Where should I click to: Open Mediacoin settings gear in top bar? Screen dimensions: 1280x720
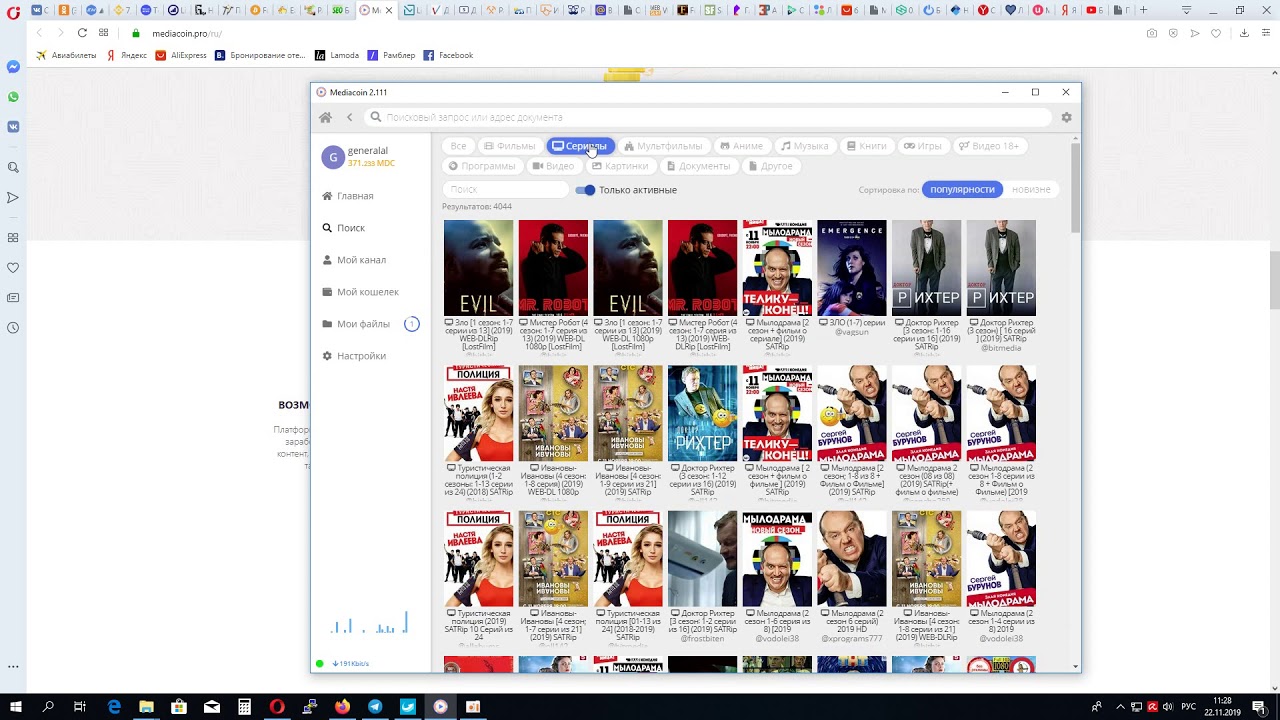(x=1066, y=118)
